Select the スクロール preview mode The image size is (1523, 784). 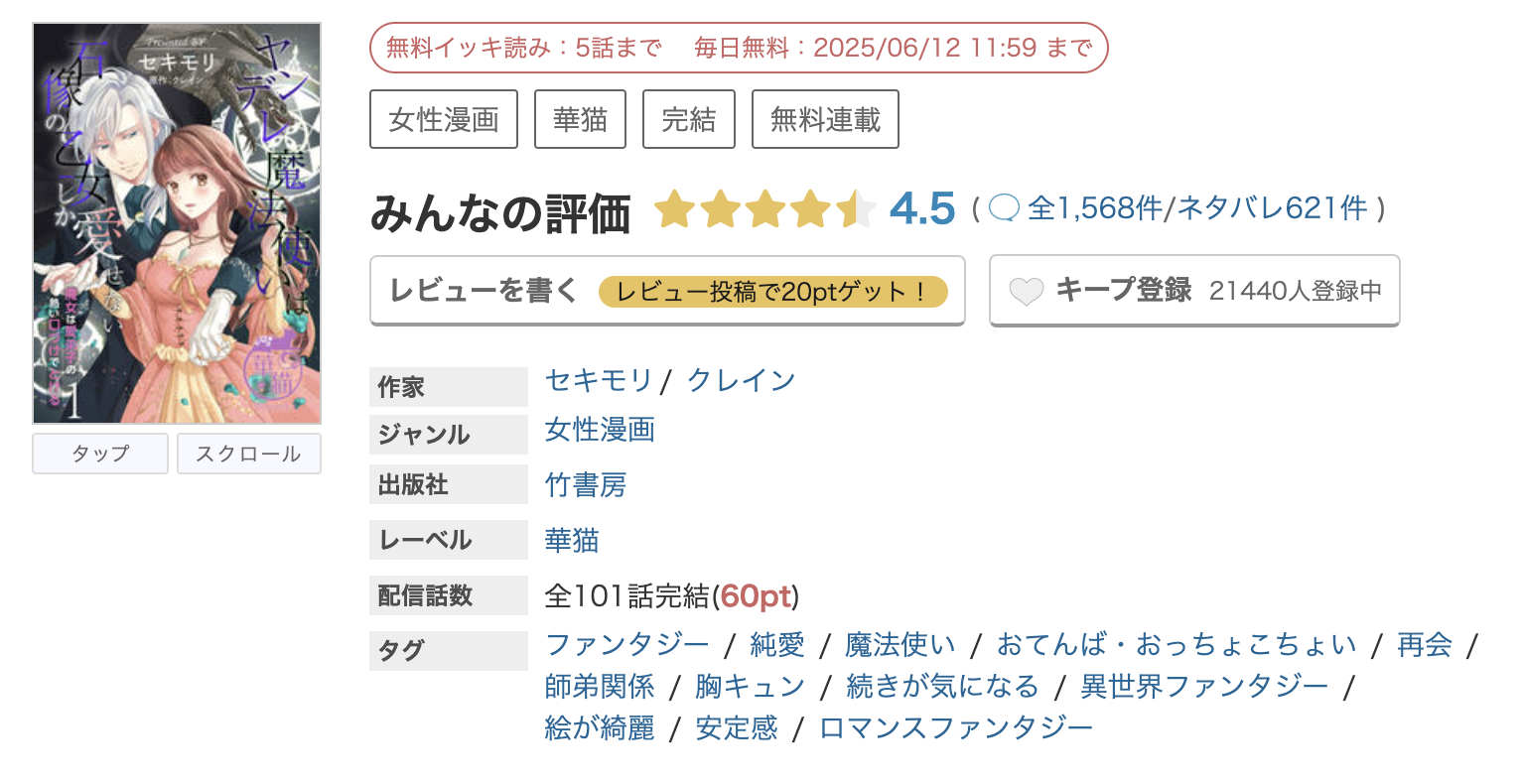(248, 454)
